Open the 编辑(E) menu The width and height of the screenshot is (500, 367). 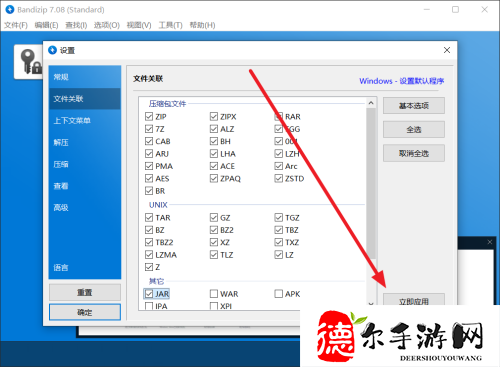(46, 25)
